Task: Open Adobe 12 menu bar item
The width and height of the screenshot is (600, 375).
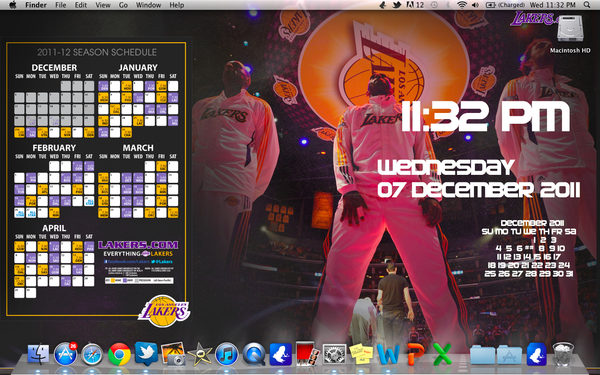Action: pos(415,5)
